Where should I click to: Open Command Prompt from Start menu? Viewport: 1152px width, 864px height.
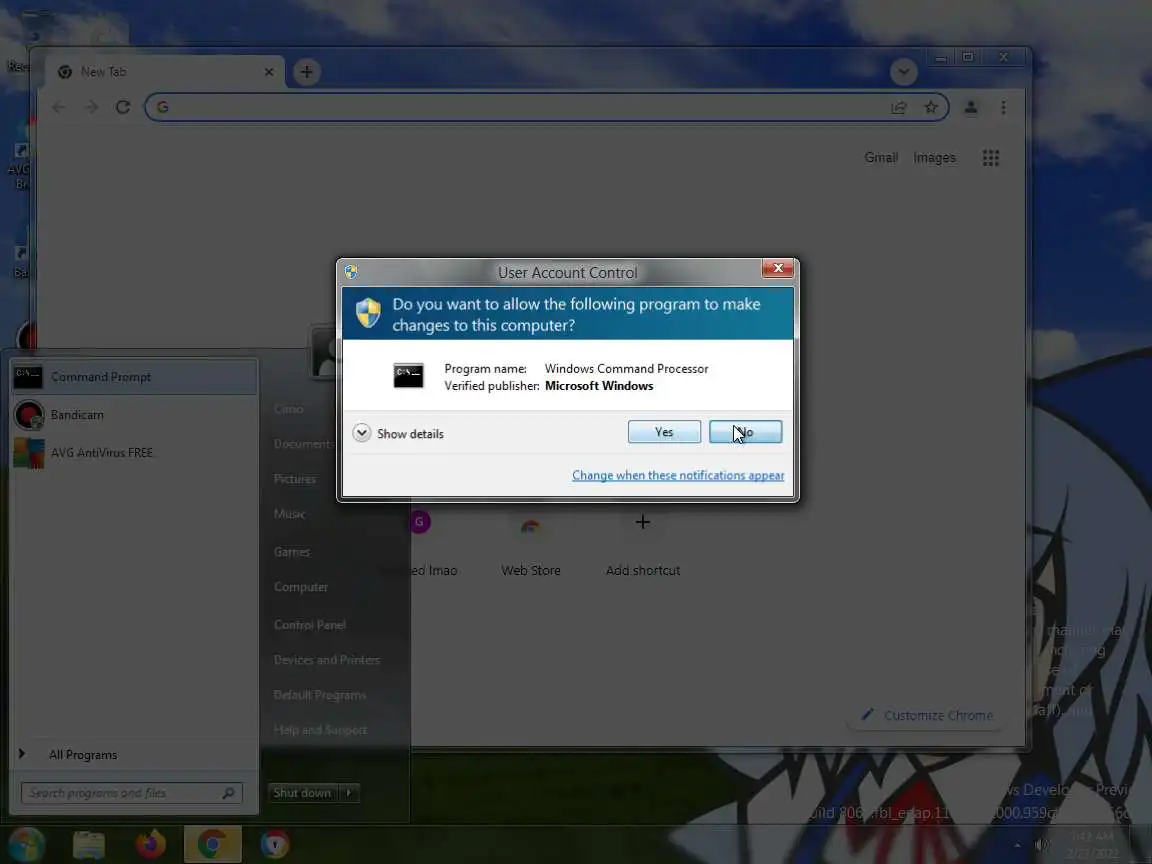click(134, 377)
